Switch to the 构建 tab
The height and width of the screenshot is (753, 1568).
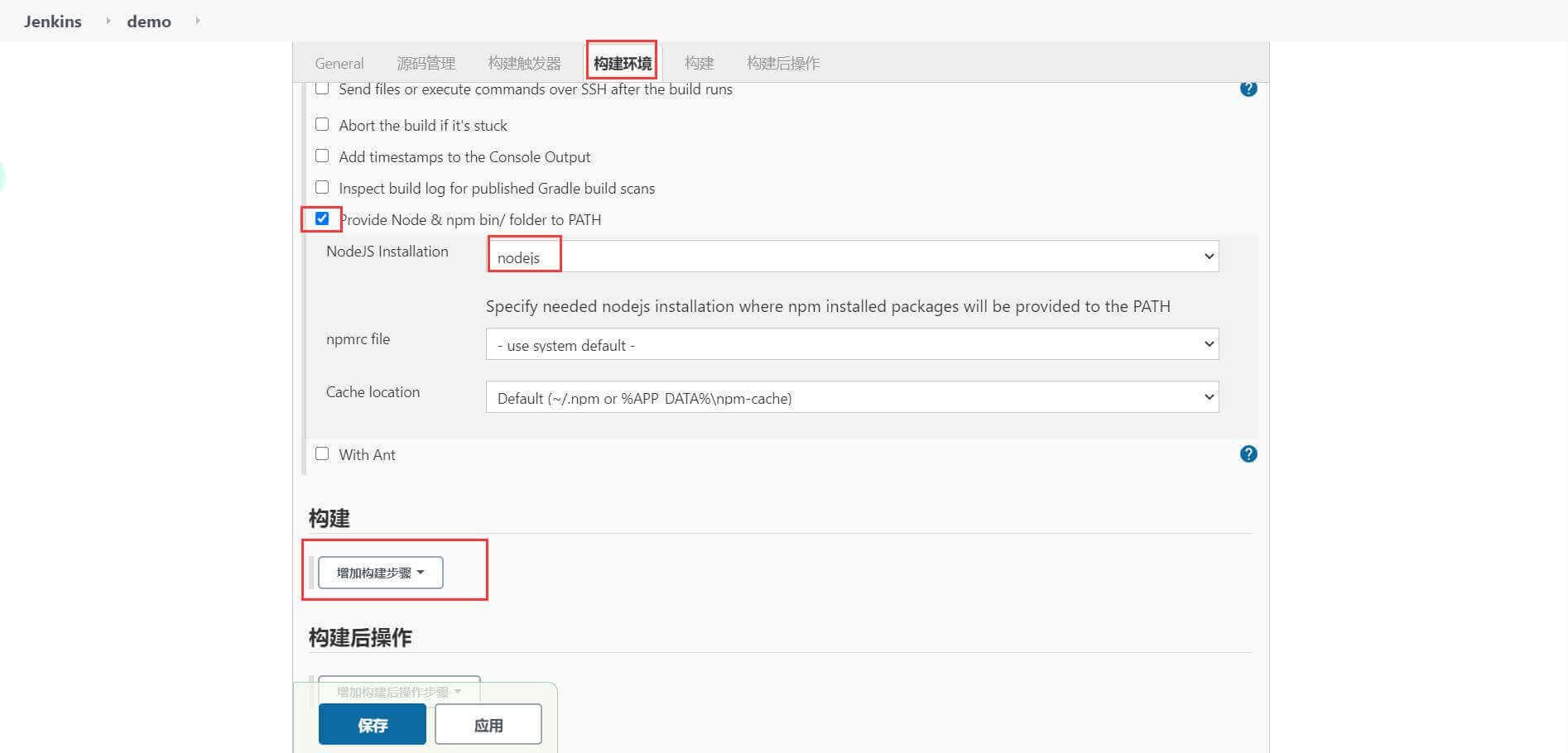coord(699,63)
